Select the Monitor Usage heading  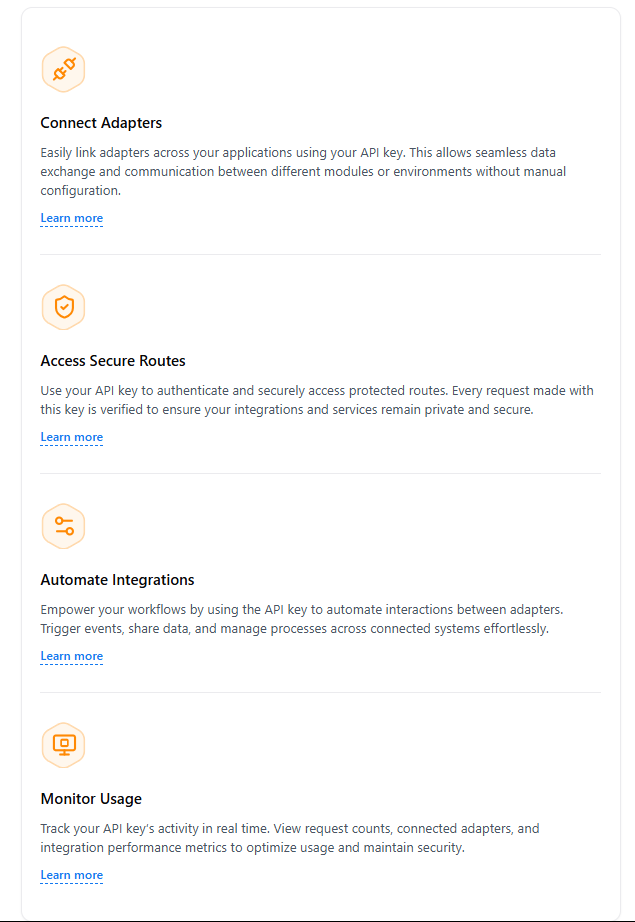(91, 799)
